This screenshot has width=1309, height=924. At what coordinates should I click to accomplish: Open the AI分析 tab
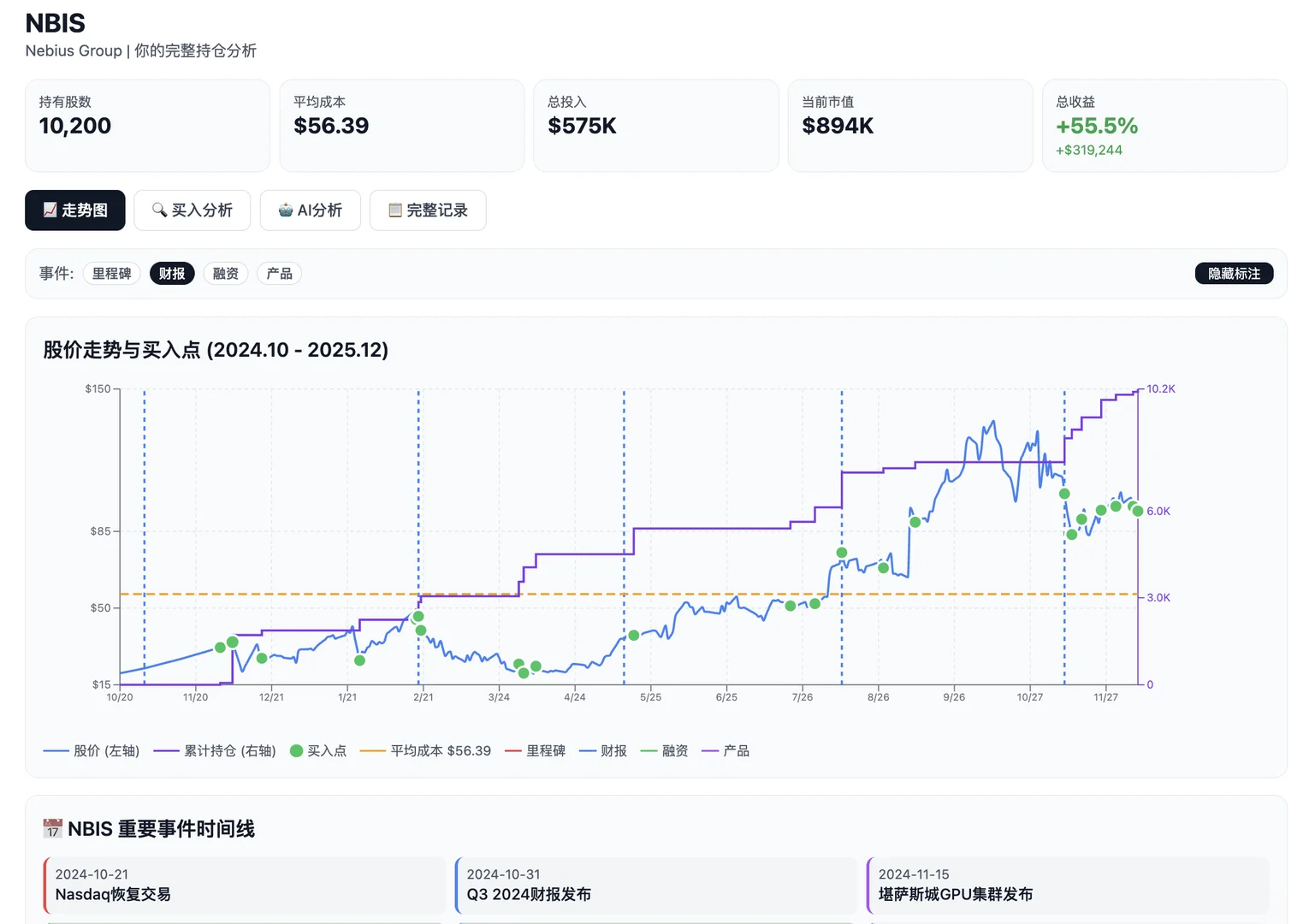click(x=311, y=210)
